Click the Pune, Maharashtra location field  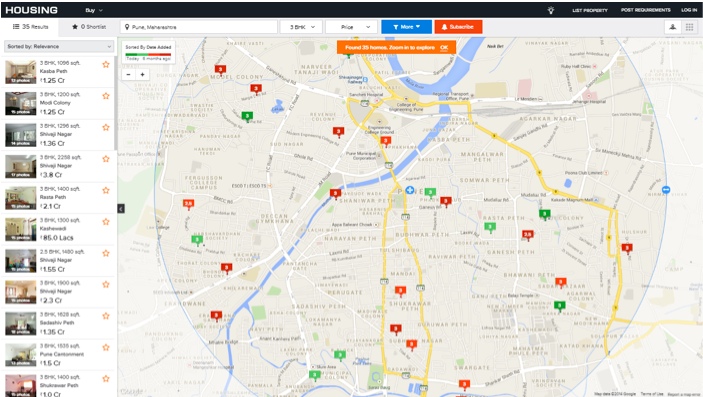(199, 27)
